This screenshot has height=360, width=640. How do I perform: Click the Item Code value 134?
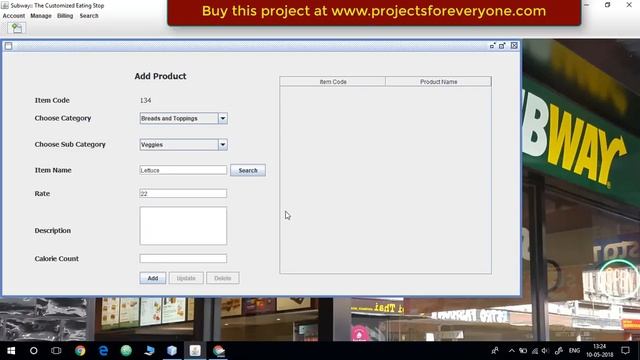click(145, 100)
